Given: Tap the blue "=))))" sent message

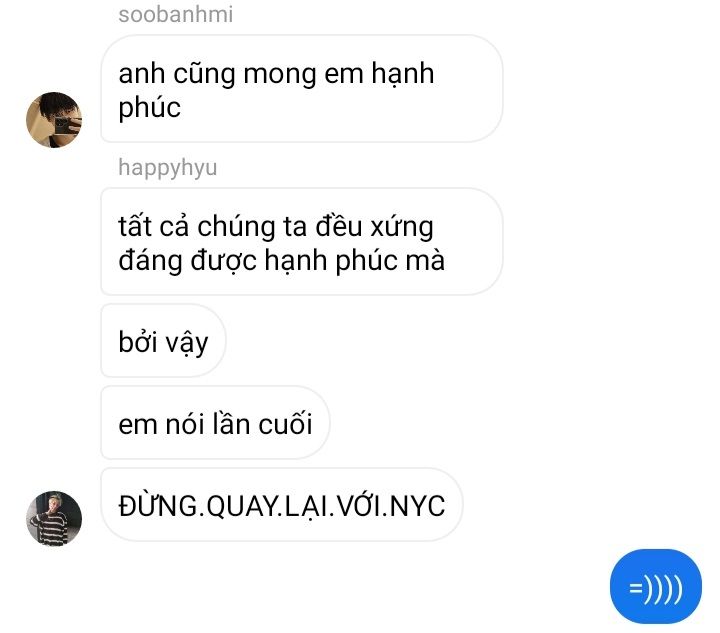Looking at the screenshot, I should 656,587.
